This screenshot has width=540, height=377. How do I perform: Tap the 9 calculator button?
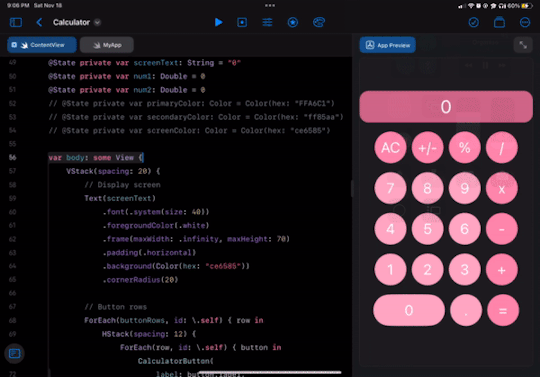coord(465,188)
